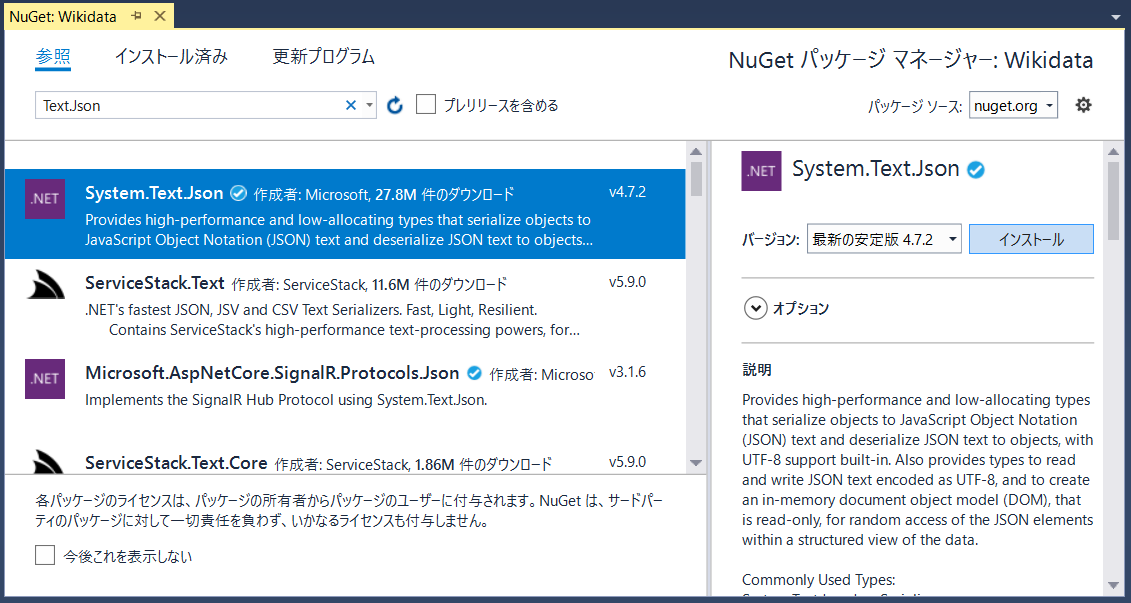Click the v4.7.2 version label
The image size is (1131, 603).
tap(627, 193)
